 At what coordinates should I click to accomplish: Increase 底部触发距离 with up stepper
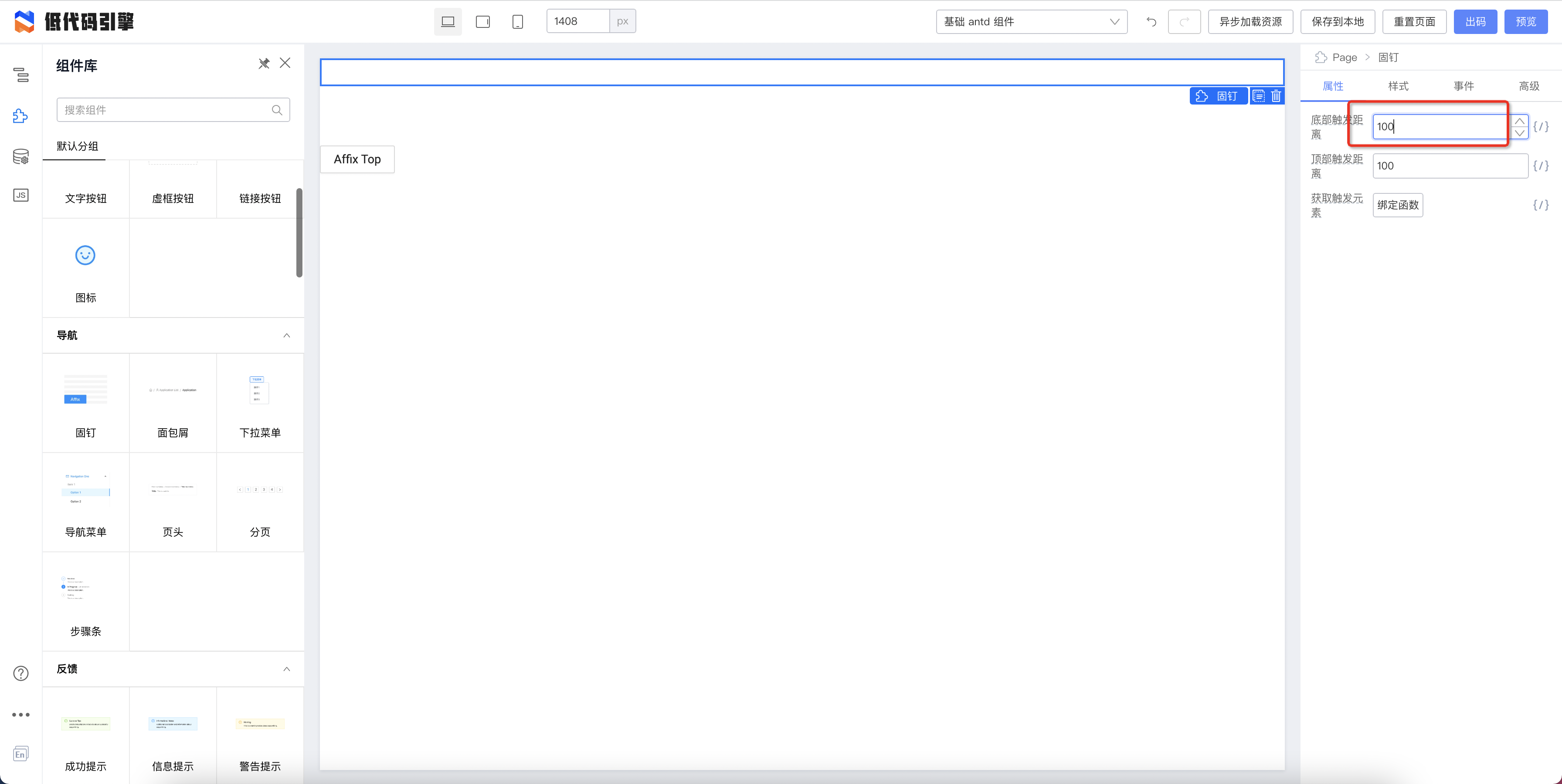pyautogui.click(x=1520, y=121)
